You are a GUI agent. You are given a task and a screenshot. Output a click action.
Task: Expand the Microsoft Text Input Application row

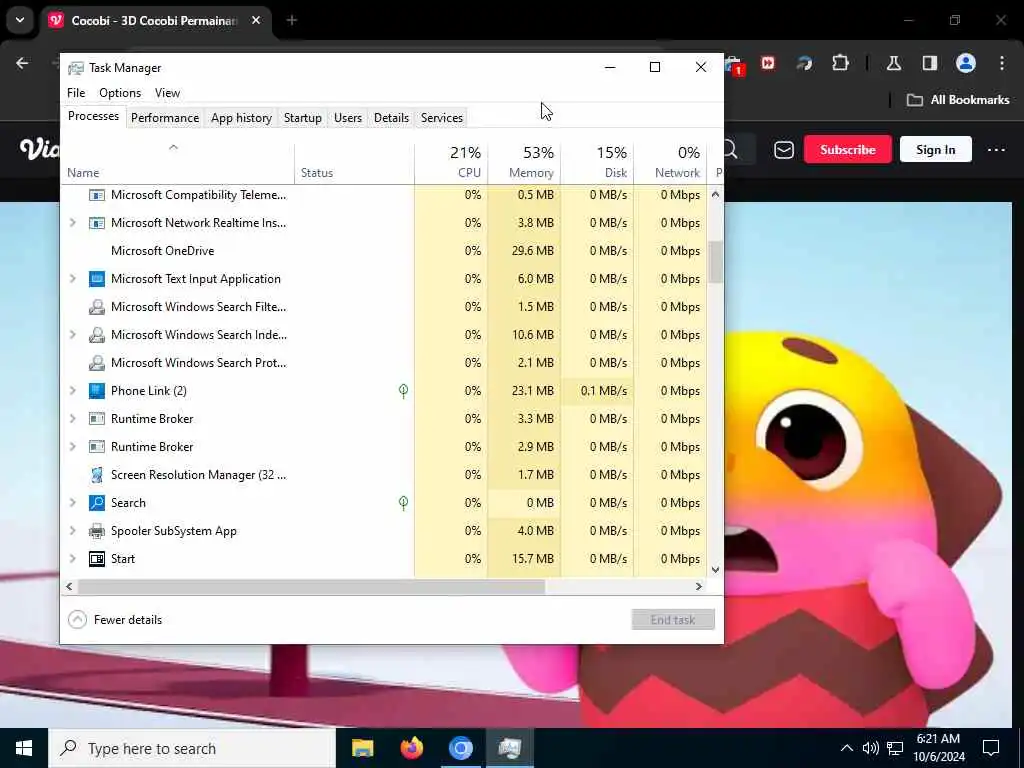72,279
